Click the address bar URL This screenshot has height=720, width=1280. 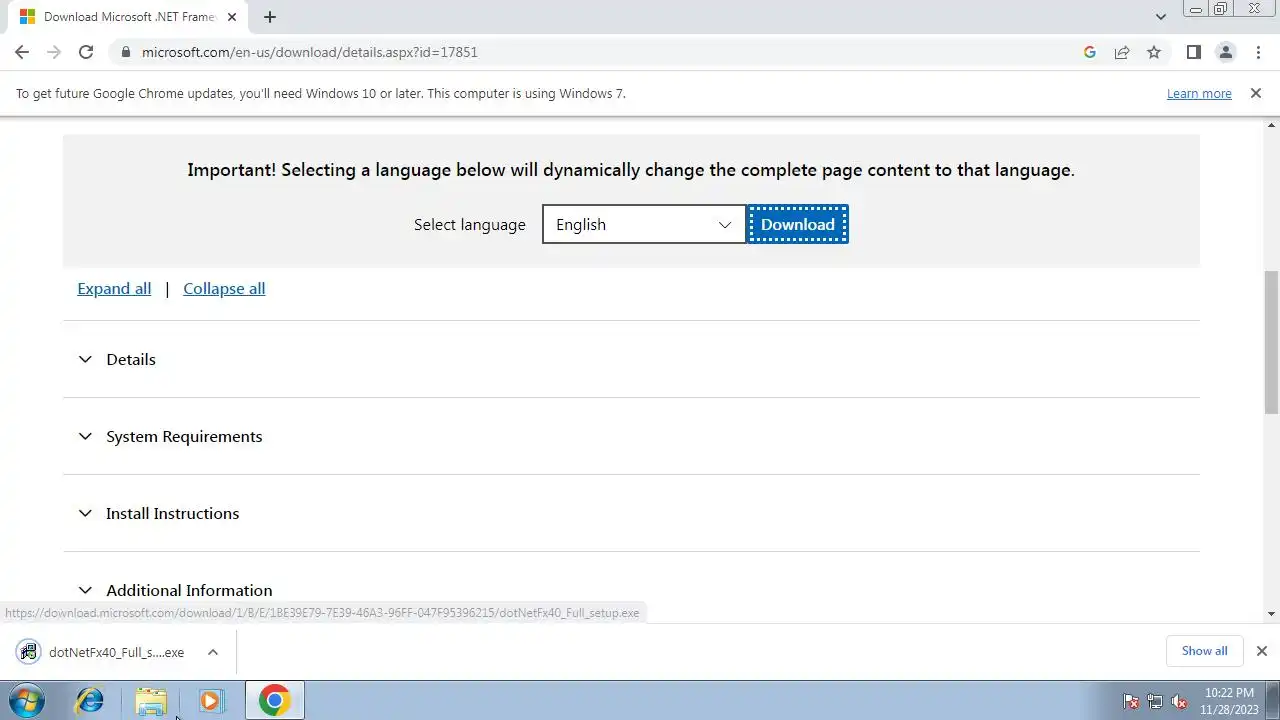coord(310,52)
